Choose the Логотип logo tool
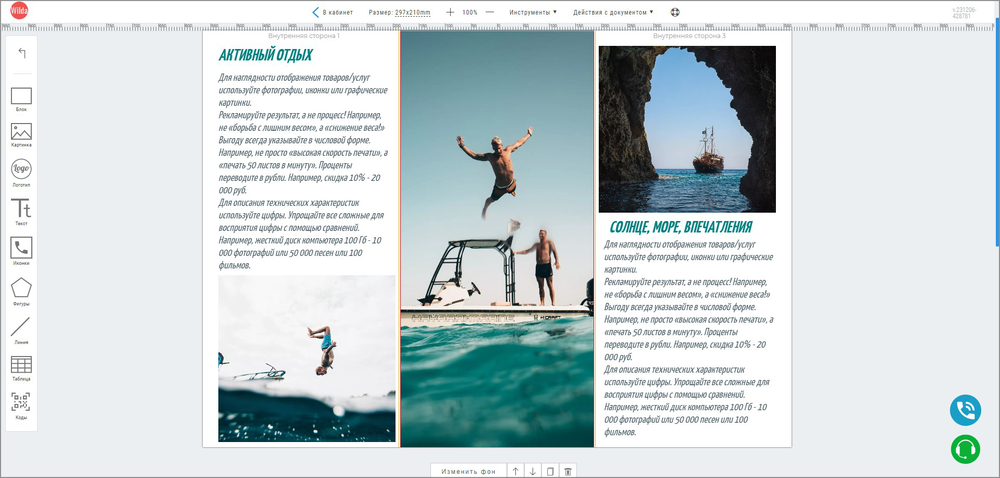 coord(21,170)
